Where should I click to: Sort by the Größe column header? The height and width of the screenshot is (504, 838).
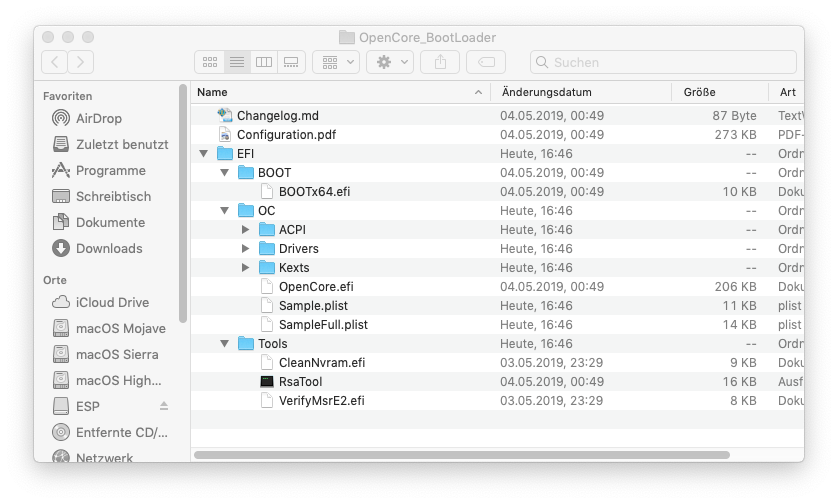click(720, 92)
